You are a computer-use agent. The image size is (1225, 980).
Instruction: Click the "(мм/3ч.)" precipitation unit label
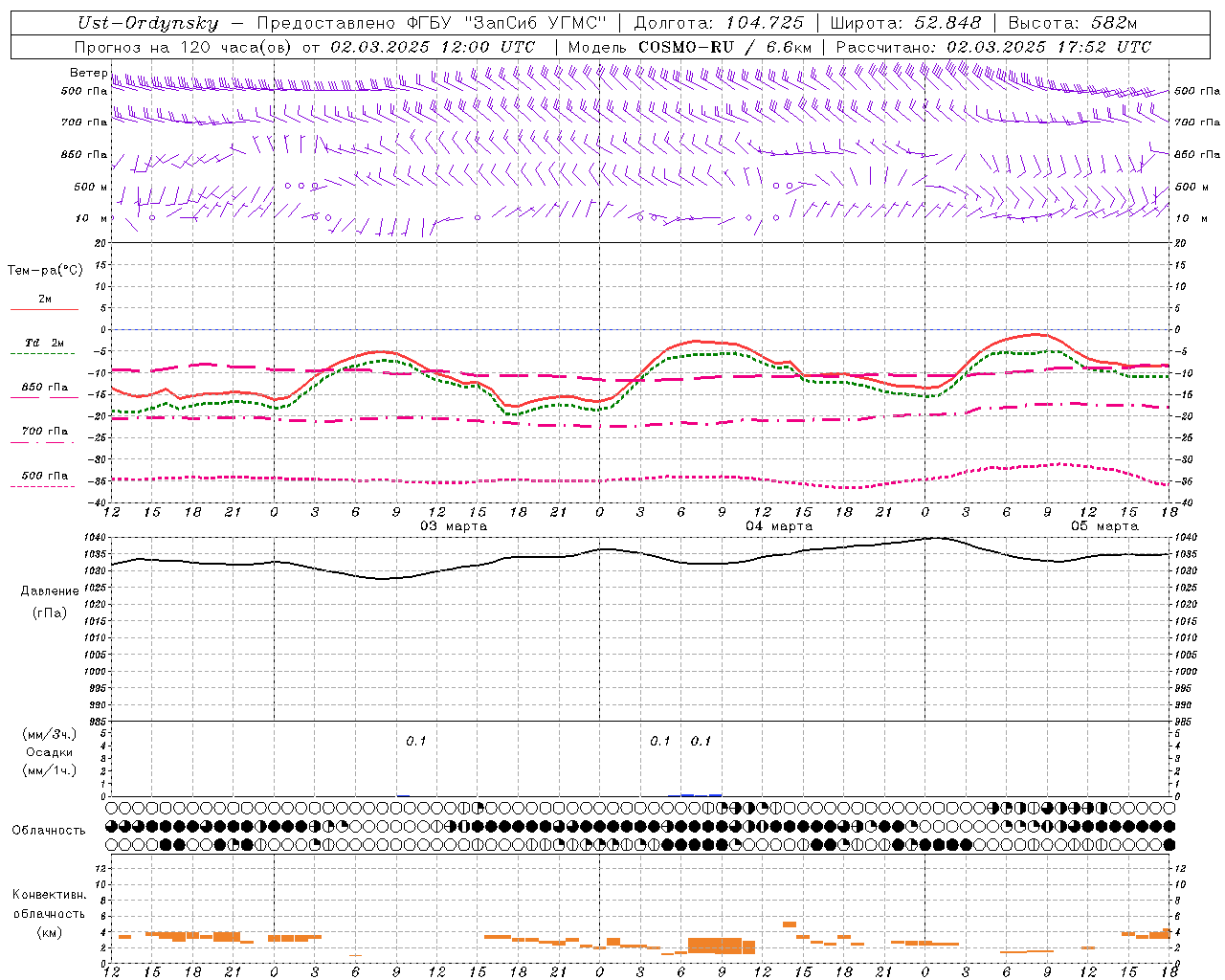(50, 734)
